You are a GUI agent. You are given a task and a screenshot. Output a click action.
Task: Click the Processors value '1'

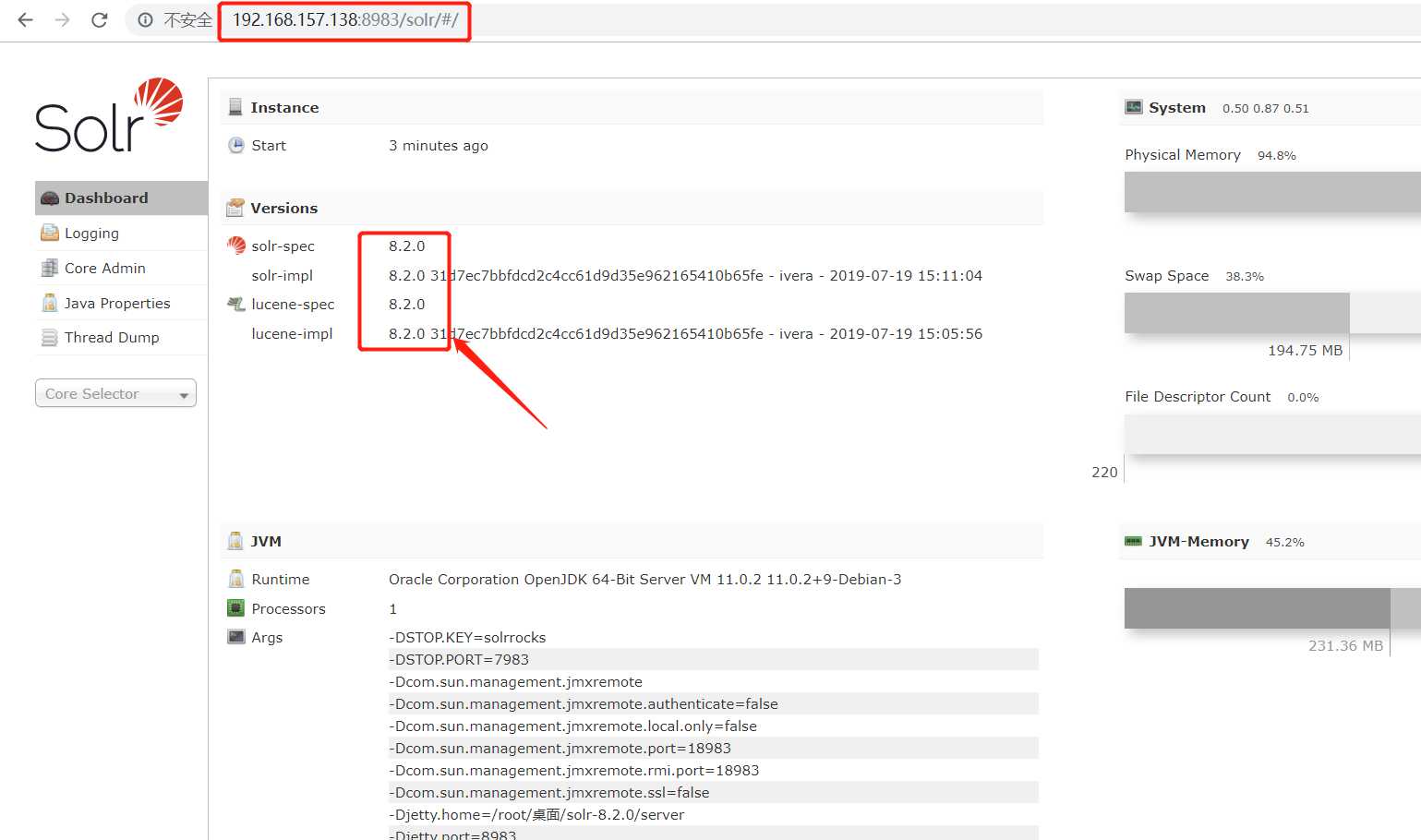coord(393,608)
